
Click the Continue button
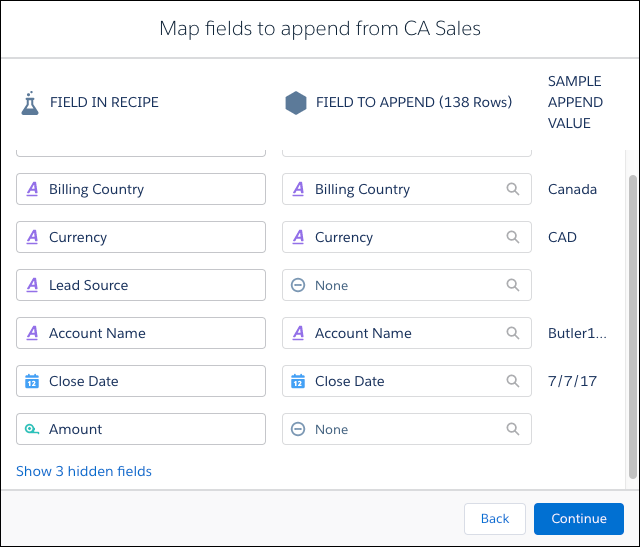pos(579,518)
